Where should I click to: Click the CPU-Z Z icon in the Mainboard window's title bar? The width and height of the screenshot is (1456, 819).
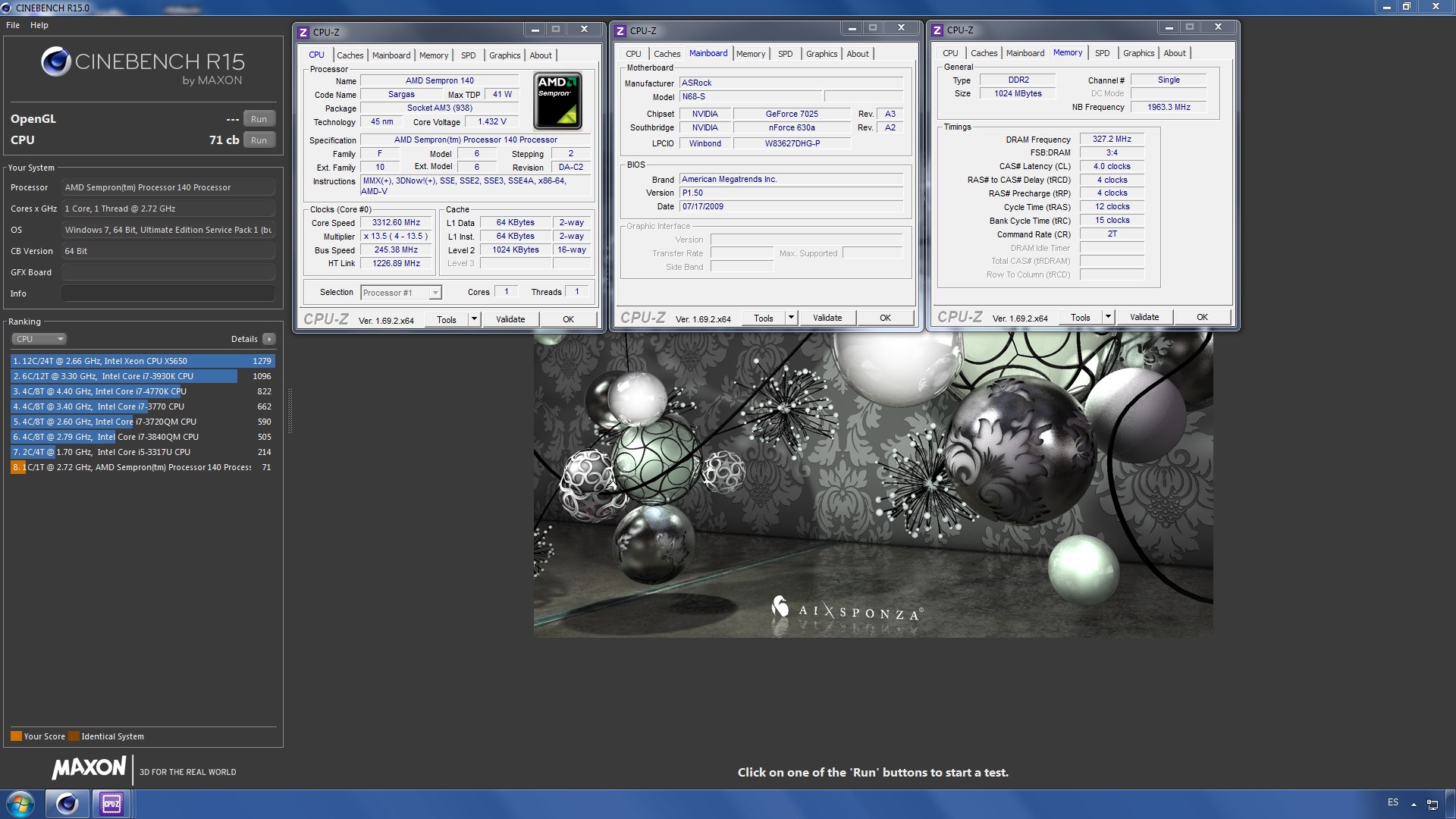(620, 30)
